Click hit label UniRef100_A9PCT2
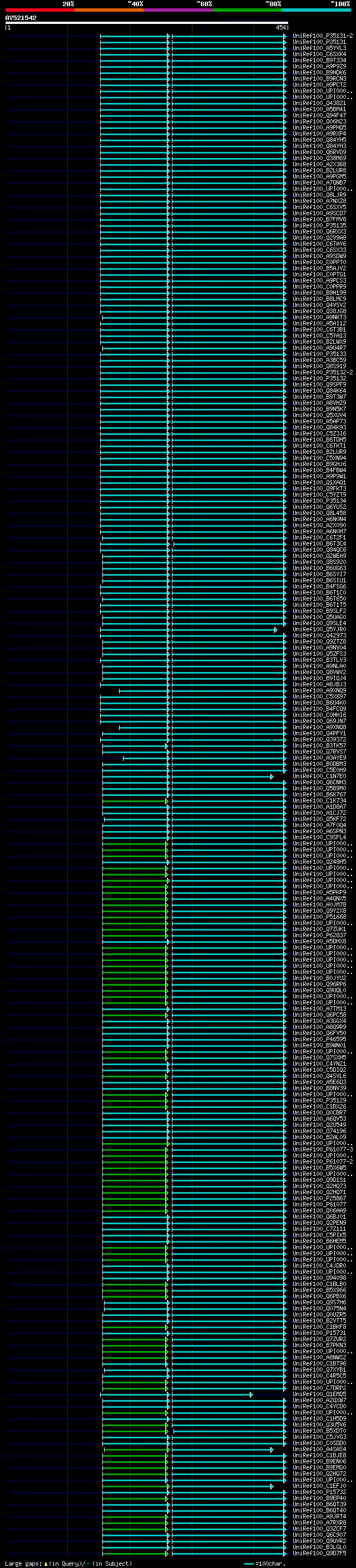356x1568 pixels. [319, 85]
